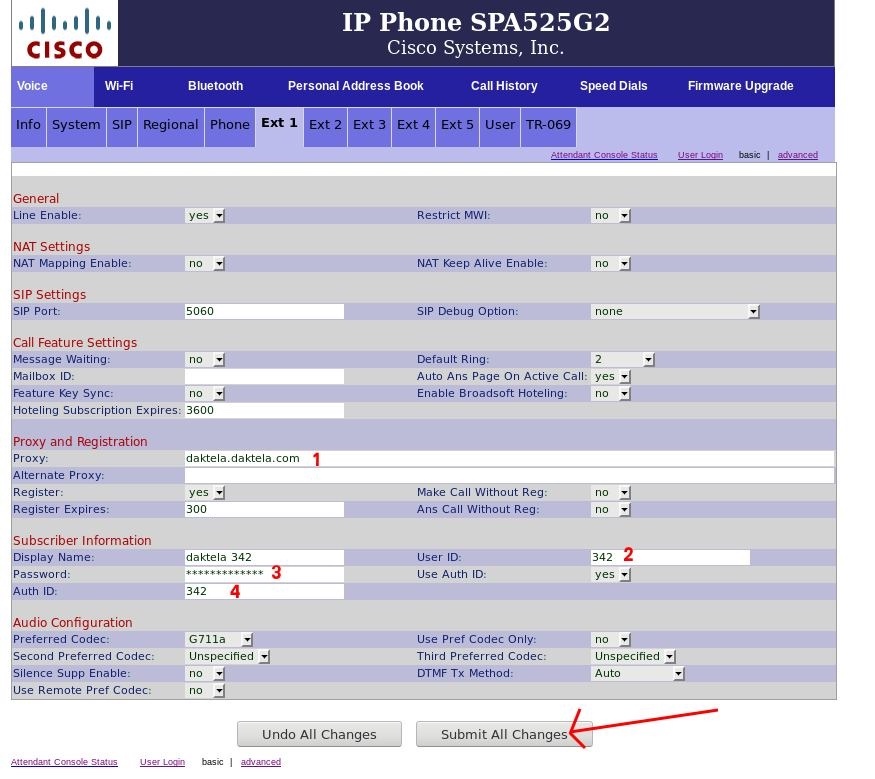Image resolution: width=875 pixels, height=779 pixels.
Task: Expand the Line Enable dropdown
Action: [205, 215]
